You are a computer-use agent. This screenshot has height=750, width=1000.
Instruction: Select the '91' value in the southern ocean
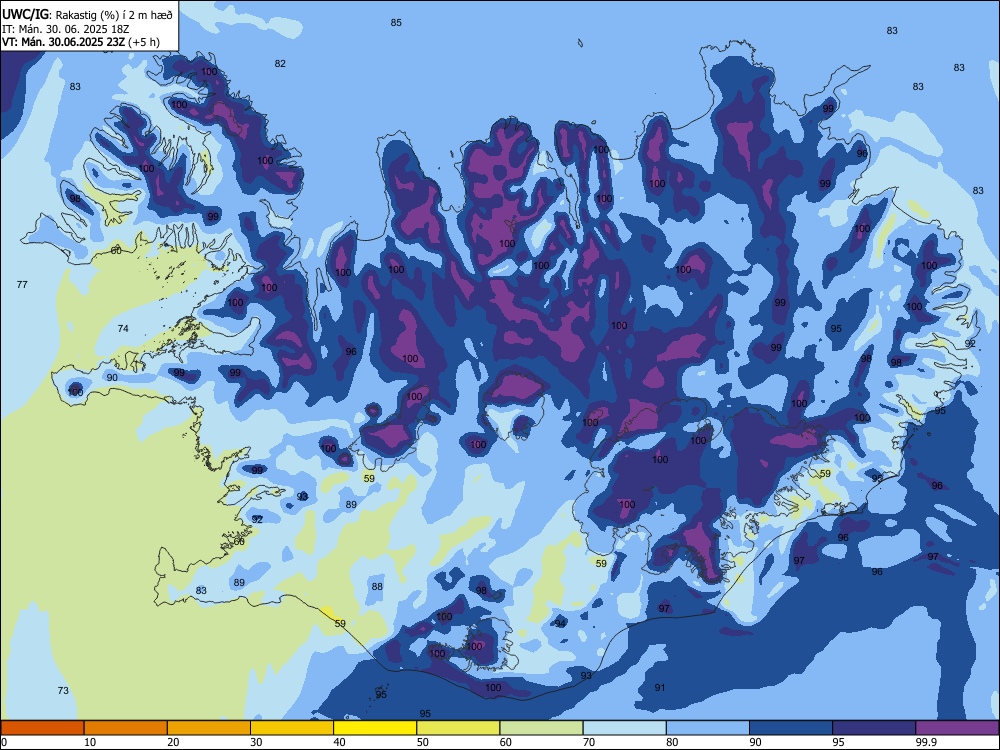click(660, 687)
